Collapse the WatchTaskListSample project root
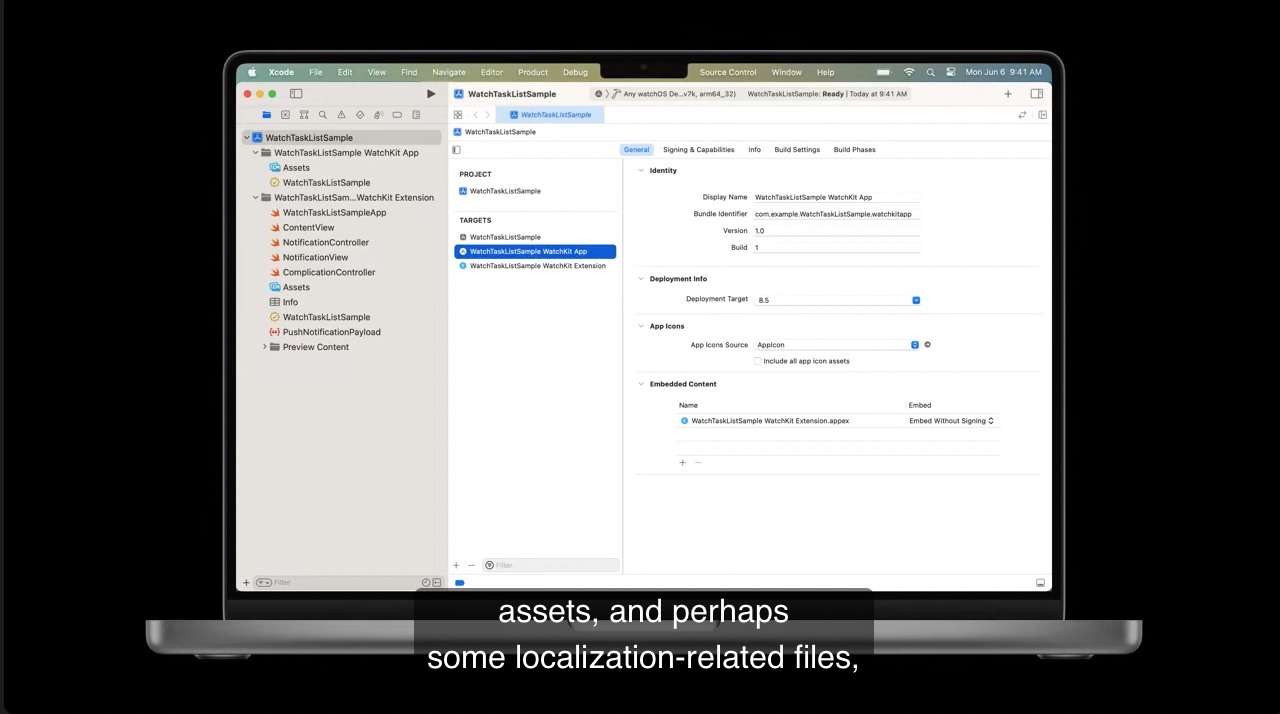The width and height of the screenshot is (1280, 714). tap(246, 138)
